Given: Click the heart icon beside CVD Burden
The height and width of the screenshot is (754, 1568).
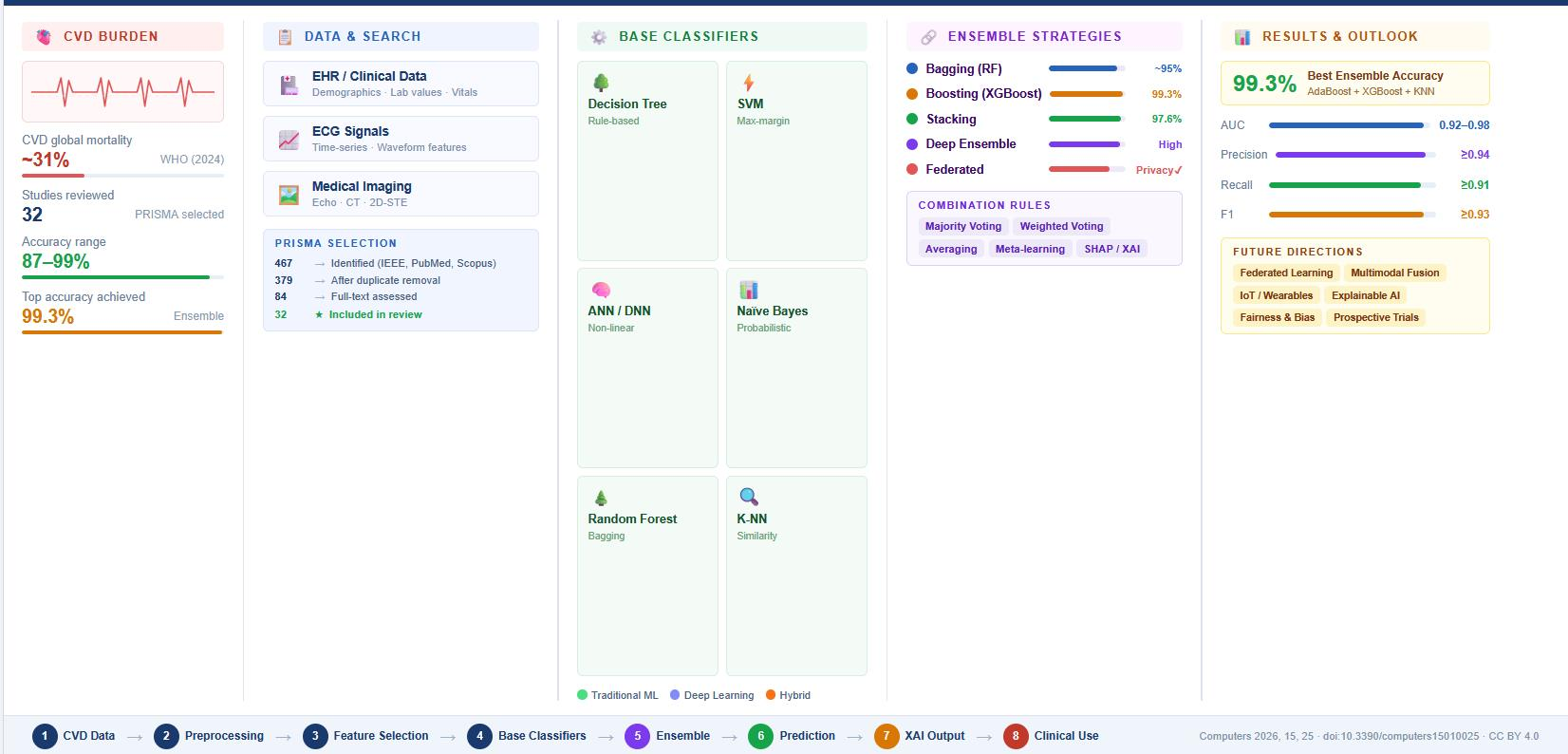Looking at the screenshot, I should tap(44, 37).
